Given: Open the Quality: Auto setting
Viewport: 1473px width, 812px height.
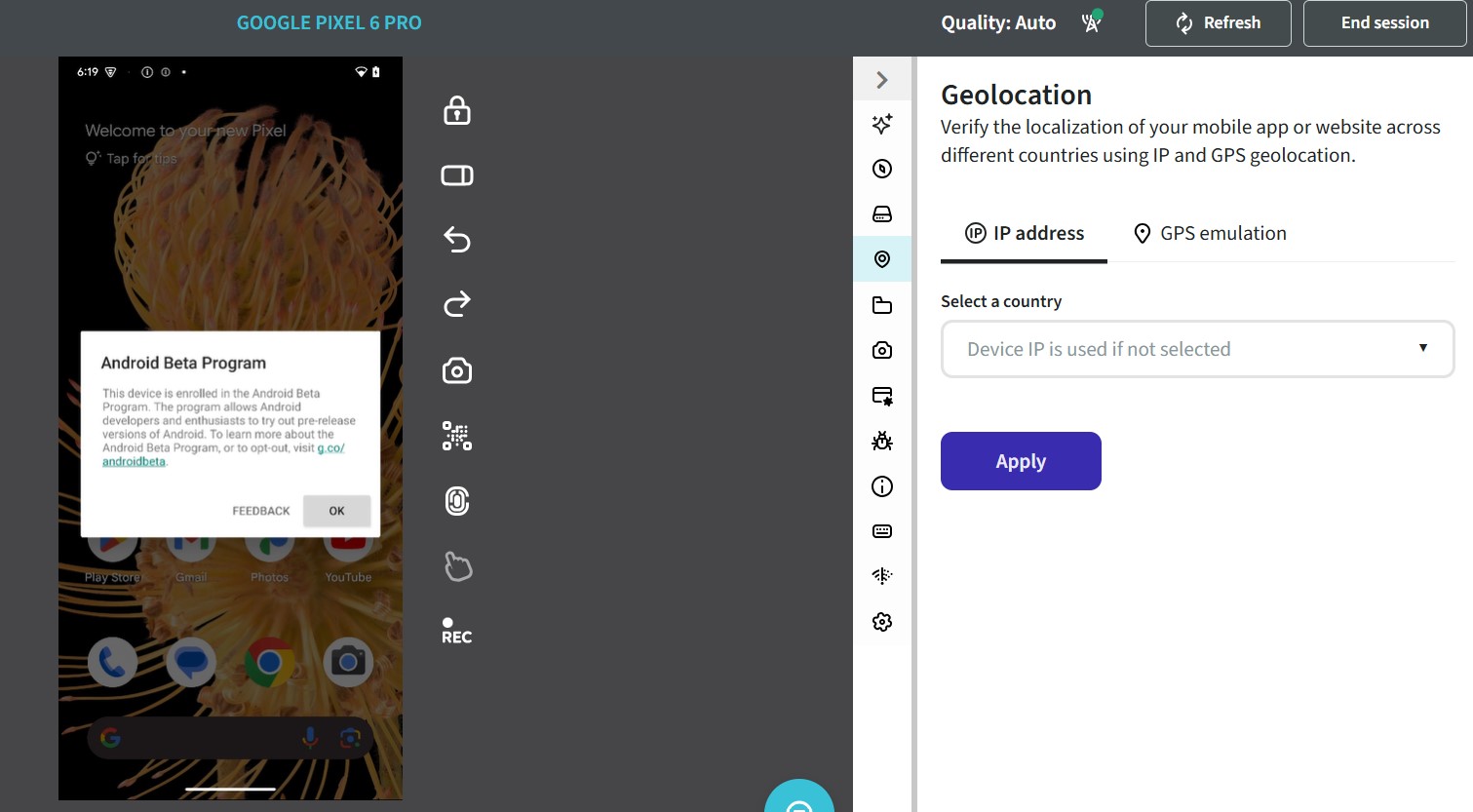Looking at the screenshot, I should (998, 22).
